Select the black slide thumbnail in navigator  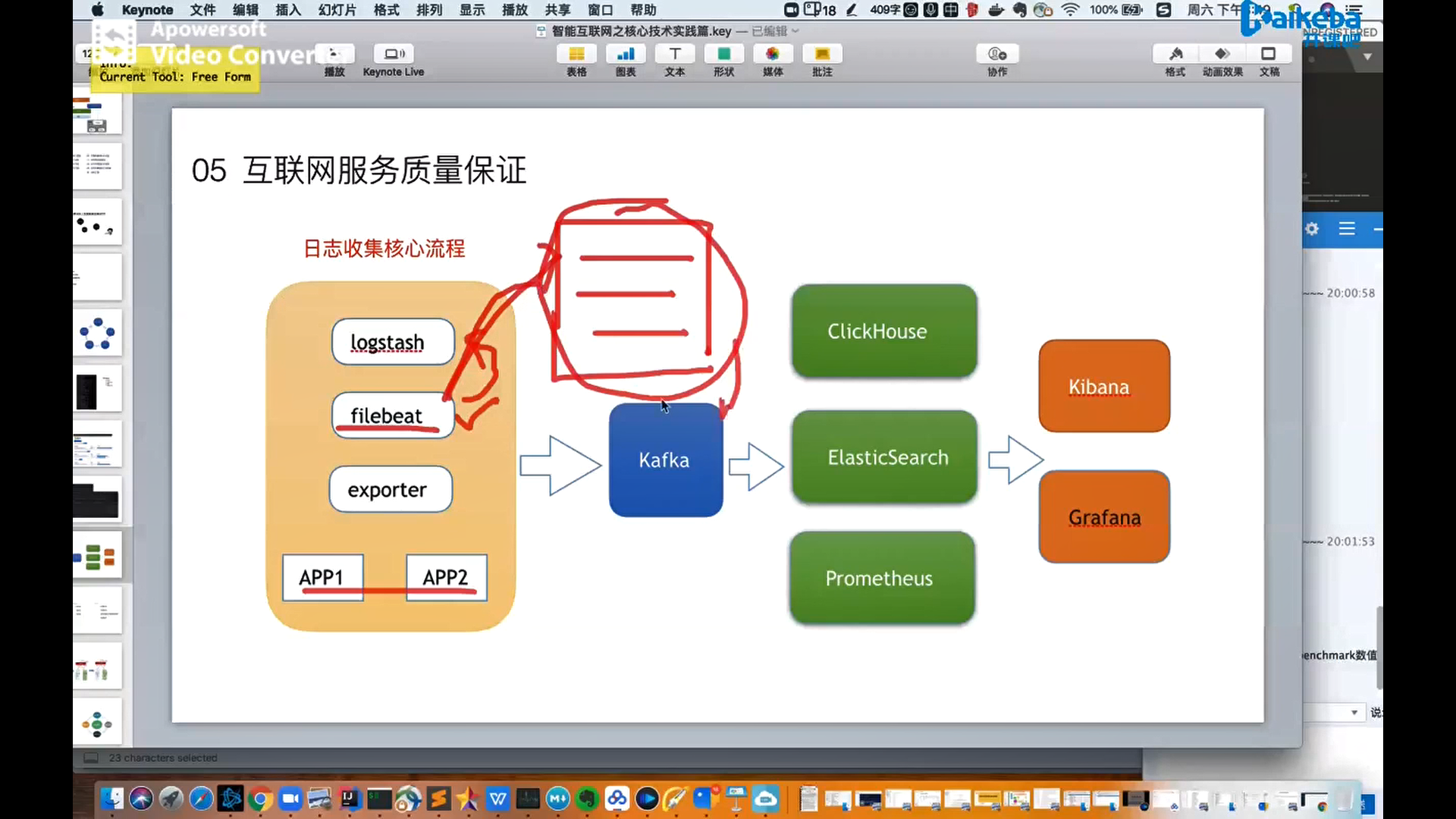[96, 500]
